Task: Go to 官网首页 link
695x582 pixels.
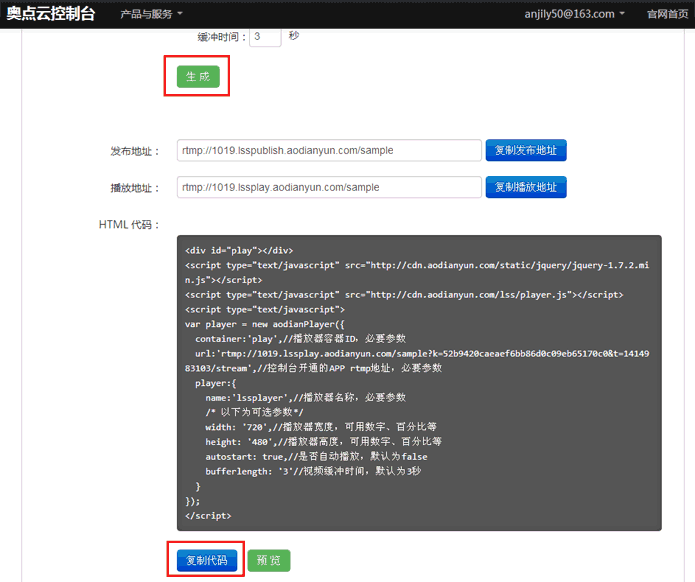Action: click(668, 14)
